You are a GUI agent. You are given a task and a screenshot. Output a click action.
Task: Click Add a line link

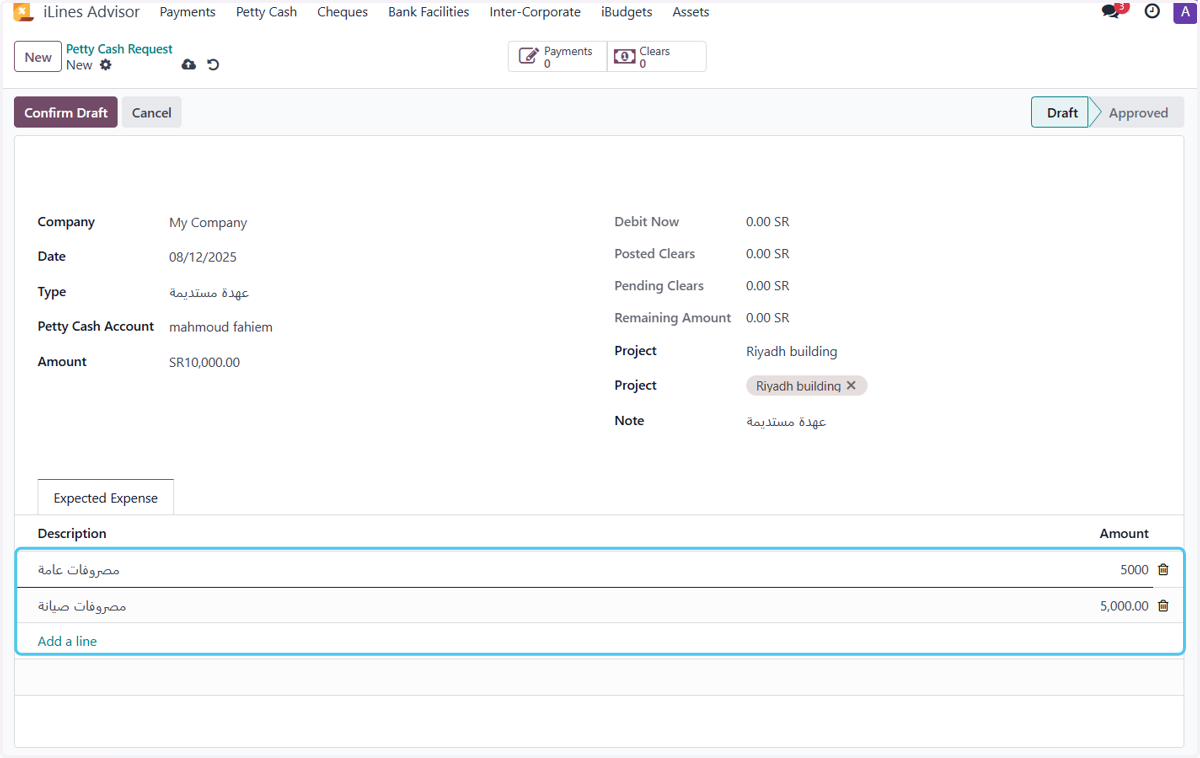coord(67,641)
